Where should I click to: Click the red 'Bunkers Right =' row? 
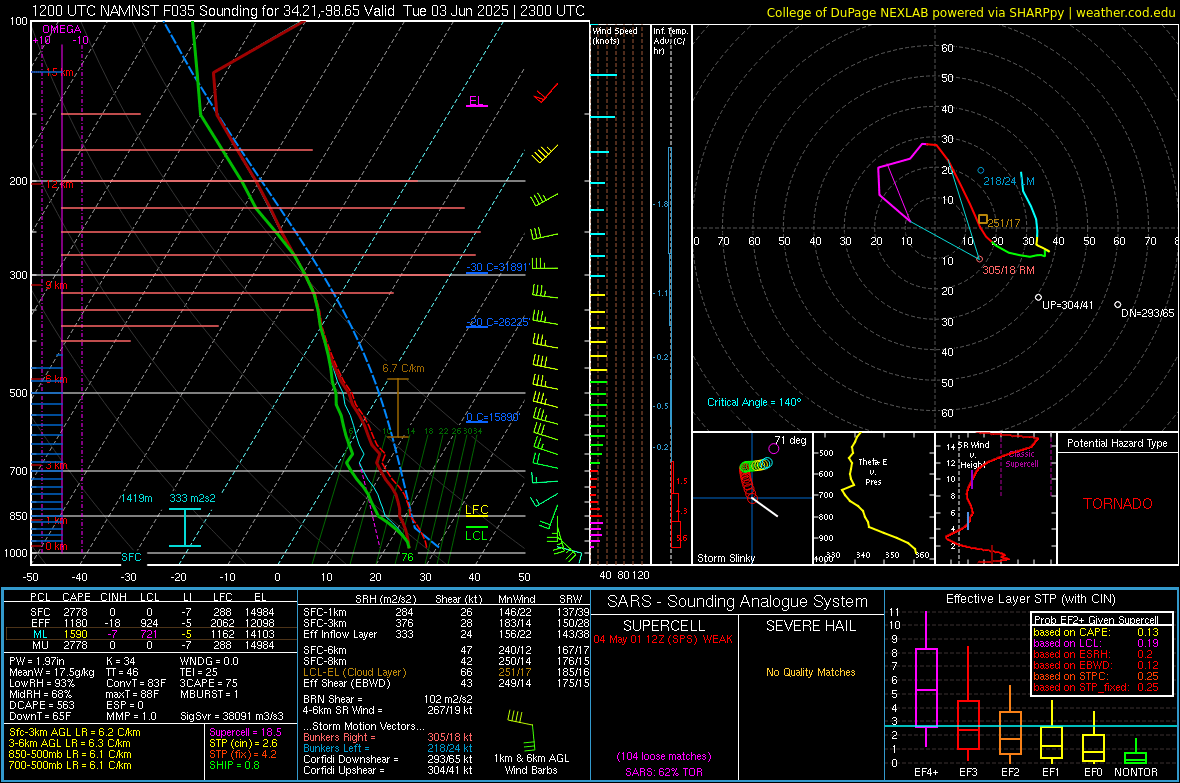(x=388, y=738)
